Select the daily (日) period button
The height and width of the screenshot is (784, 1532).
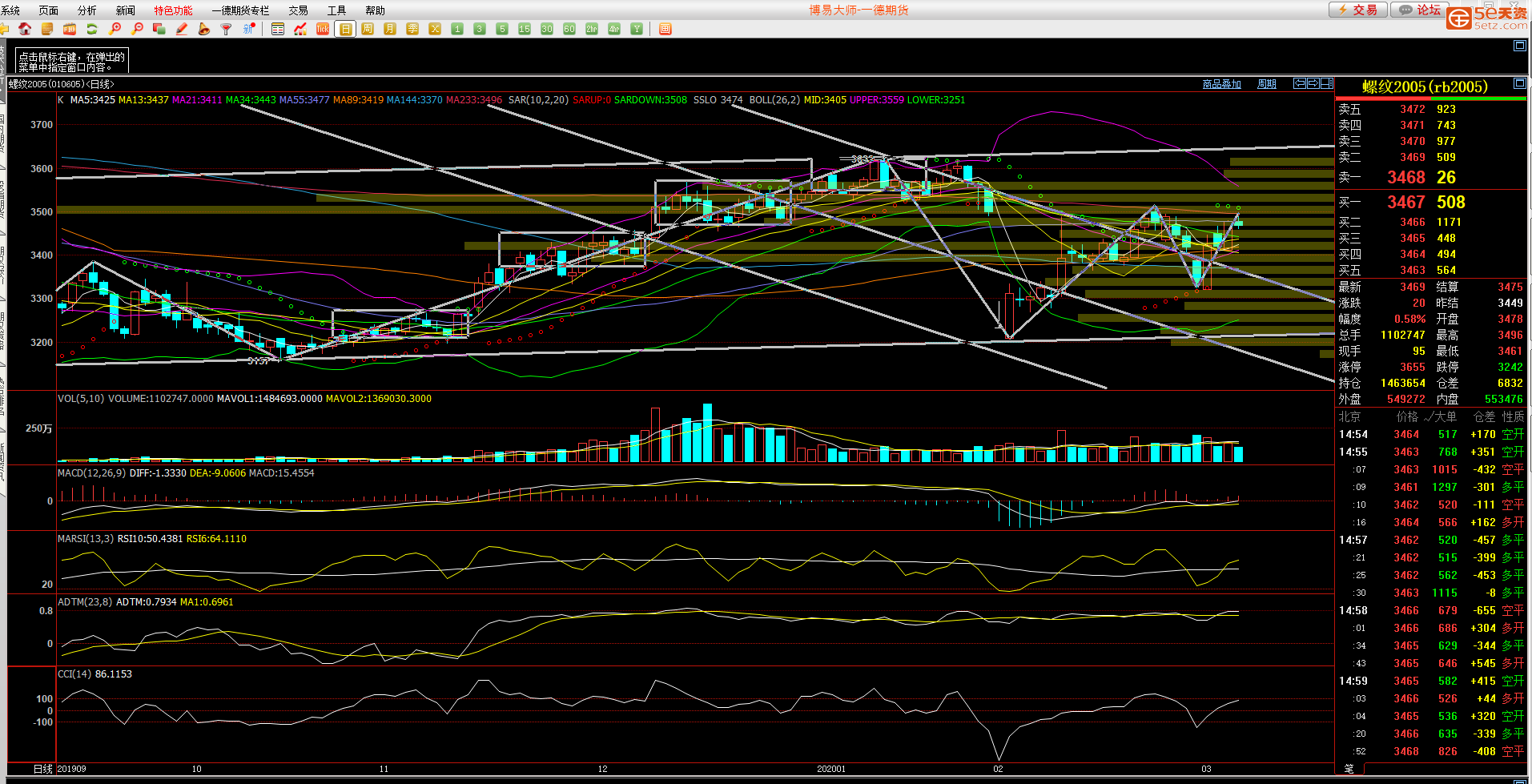345,29
